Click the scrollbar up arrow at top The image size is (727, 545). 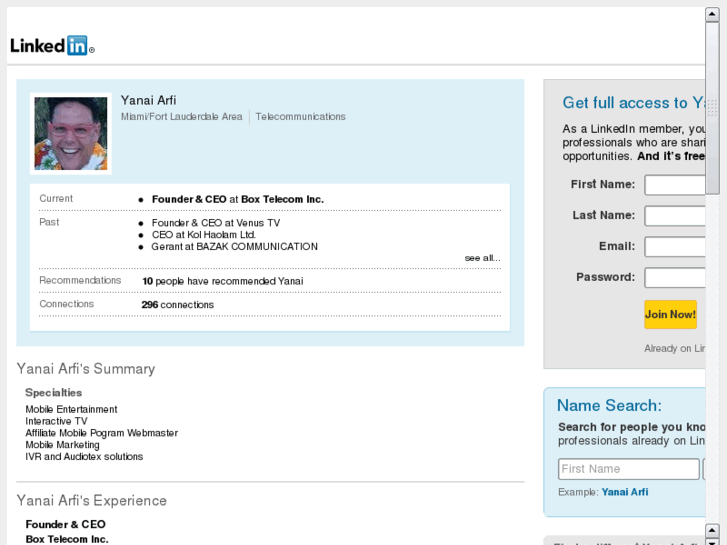point(712,14)
